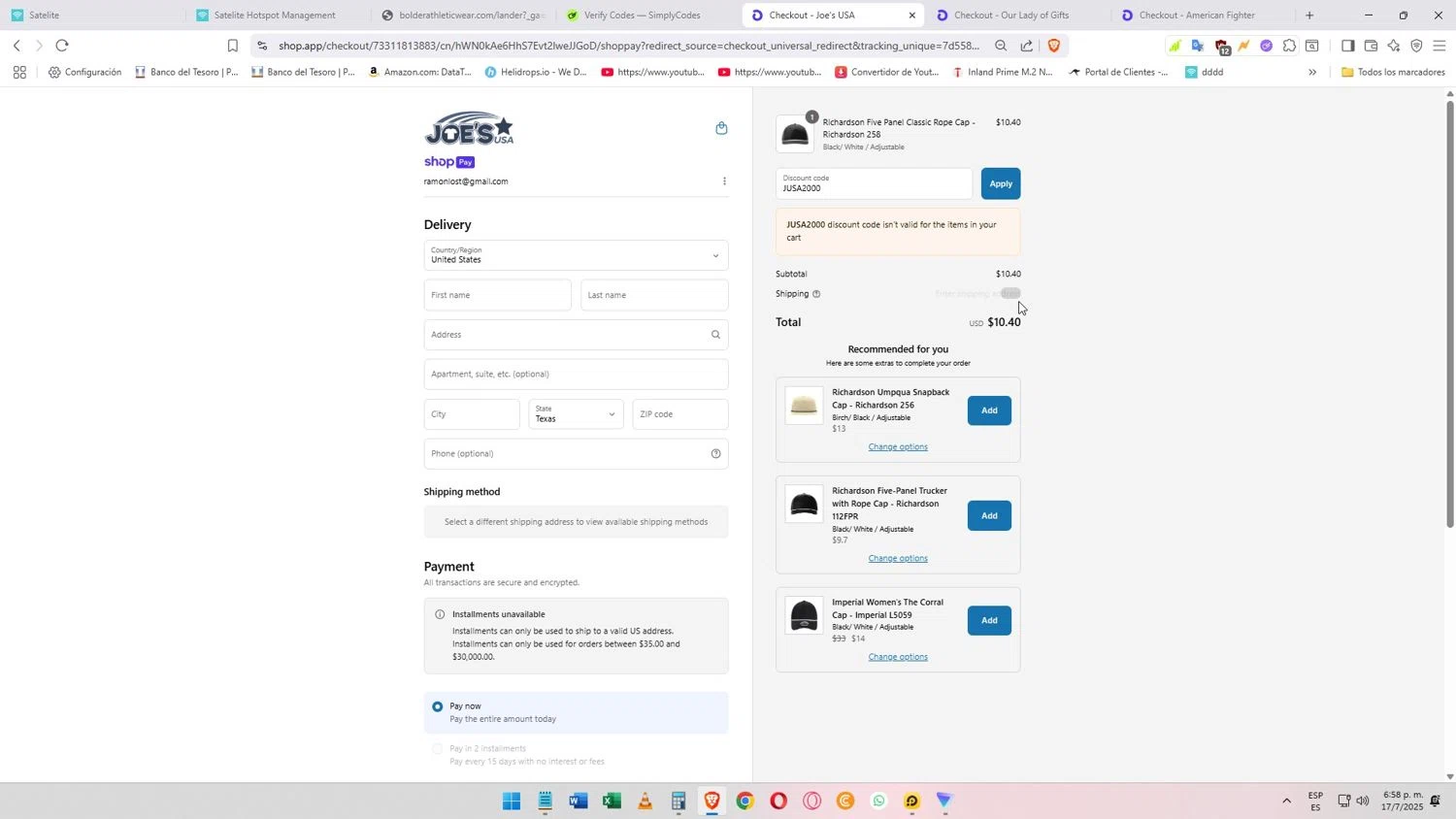Image resolution: width=1456 pixels, height=819 pixels.
Task: Click the City input field
Action: tap(472, 414)
